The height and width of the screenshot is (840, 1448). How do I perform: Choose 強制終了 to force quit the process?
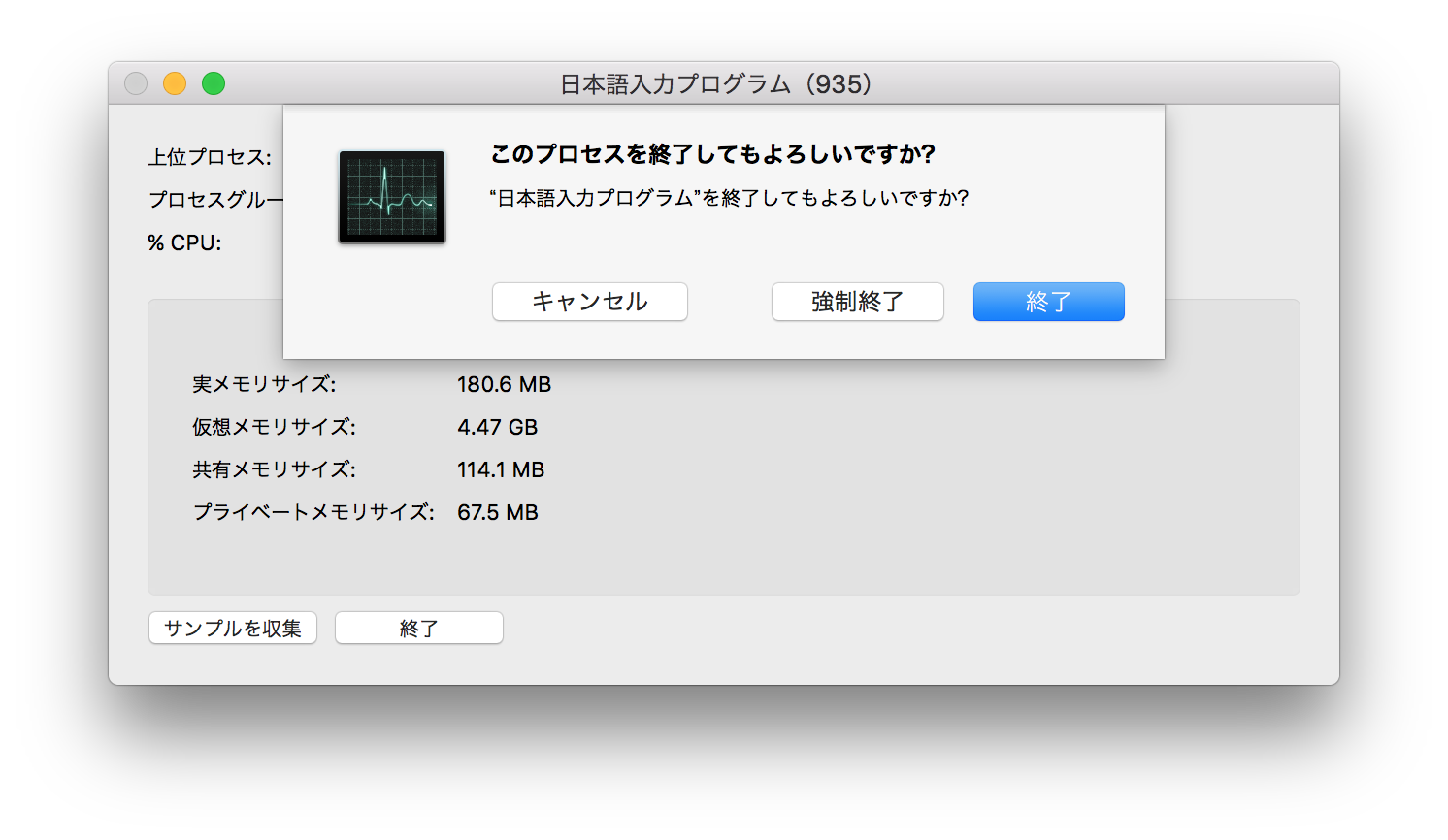click(x=858, y=302)
